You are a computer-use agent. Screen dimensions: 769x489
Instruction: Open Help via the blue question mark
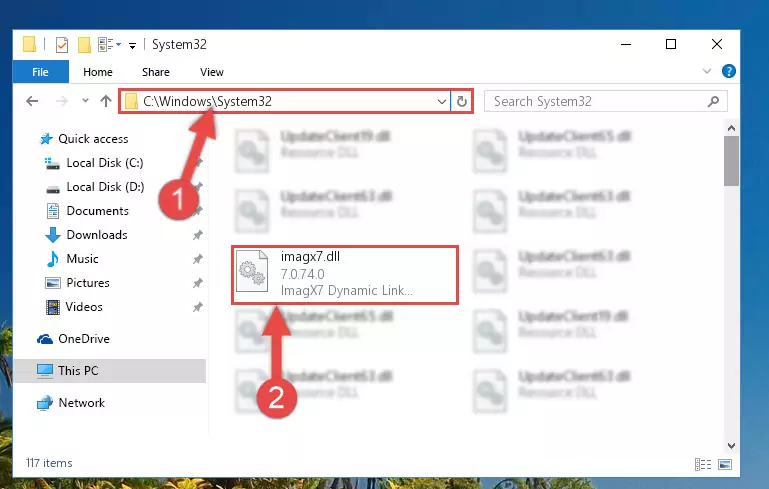click(x=728, y=71)
